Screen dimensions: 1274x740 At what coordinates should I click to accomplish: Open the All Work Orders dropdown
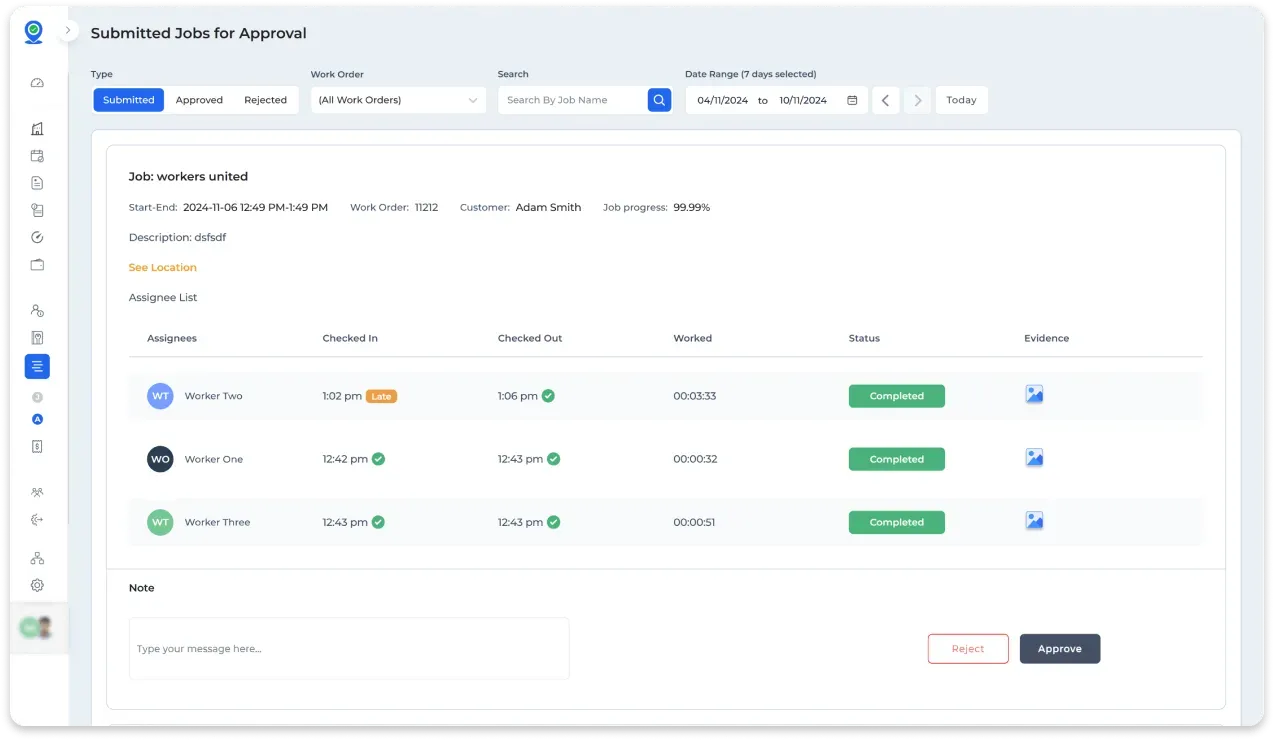[x=398, y=100]
